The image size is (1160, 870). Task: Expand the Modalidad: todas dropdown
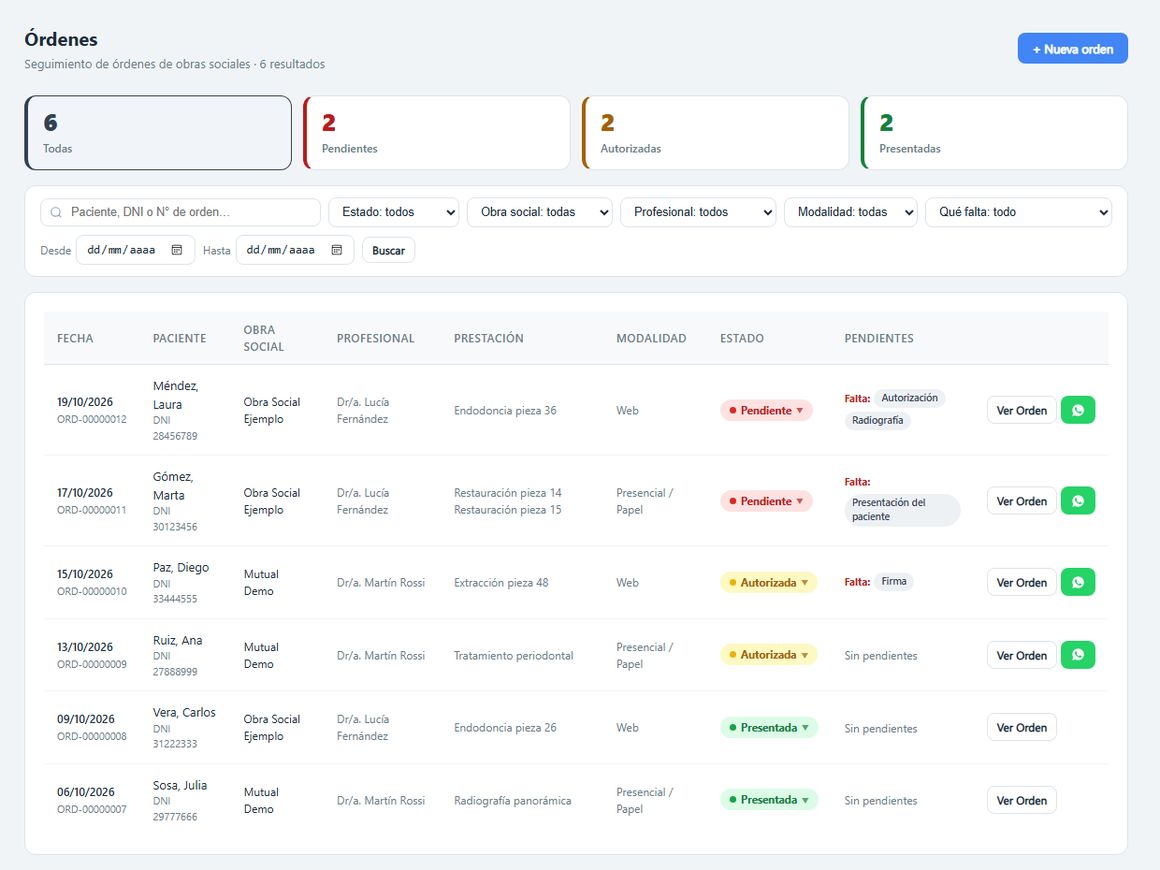[851, 212]
